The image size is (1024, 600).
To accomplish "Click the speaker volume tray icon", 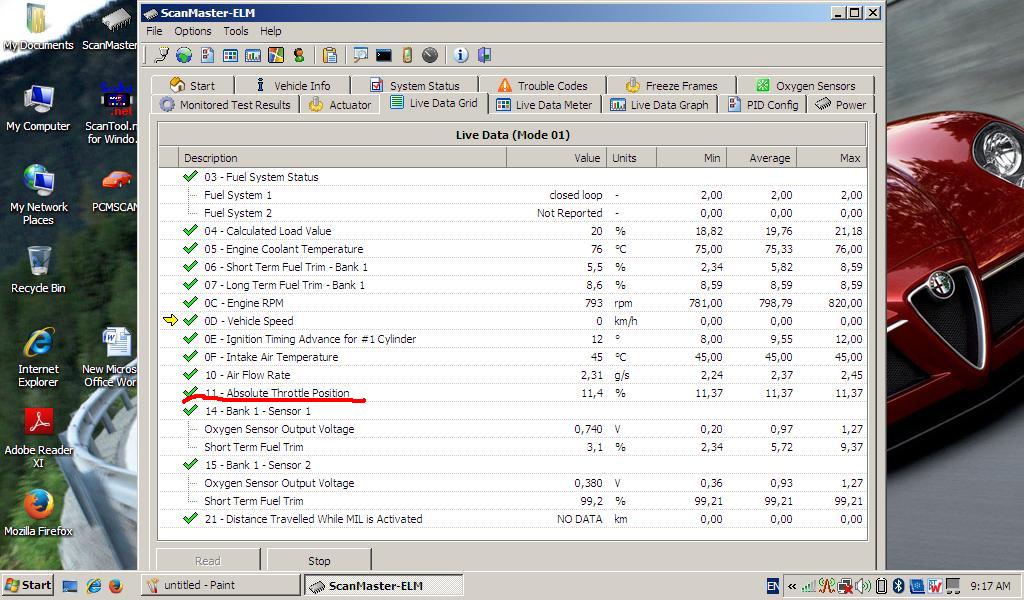I will (x=863, y=586).
